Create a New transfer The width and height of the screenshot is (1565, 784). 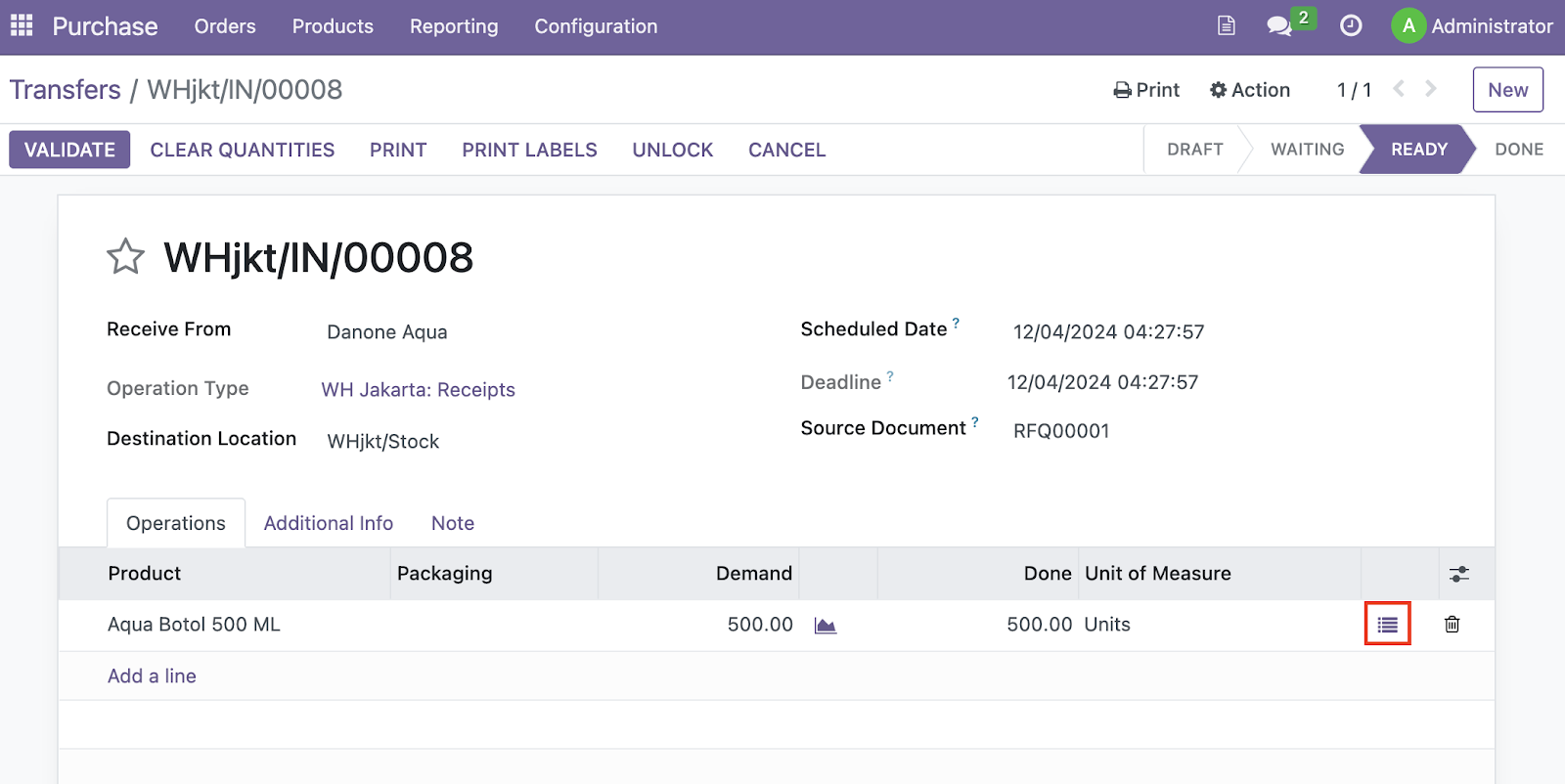1507,90
